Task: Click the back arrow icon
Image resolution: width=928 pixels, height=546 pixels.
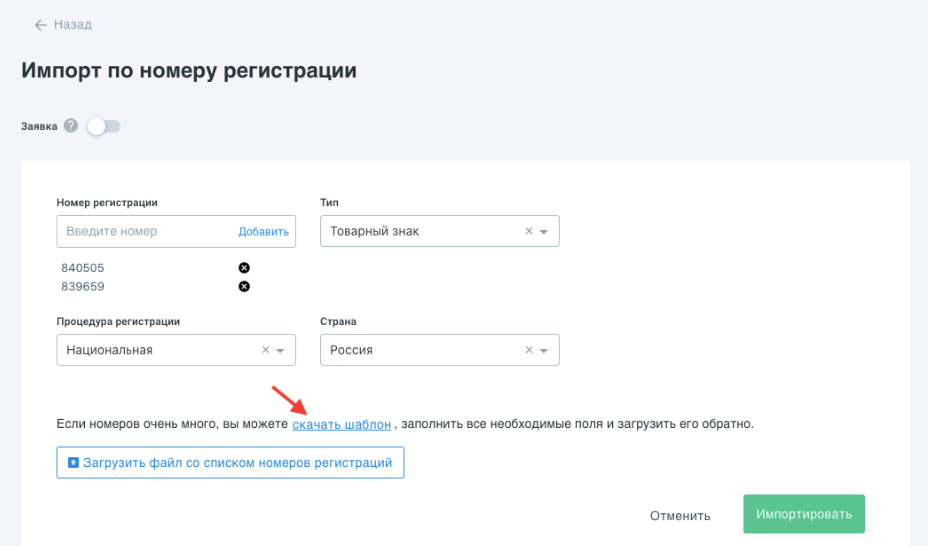Action: tap(40, 25)
